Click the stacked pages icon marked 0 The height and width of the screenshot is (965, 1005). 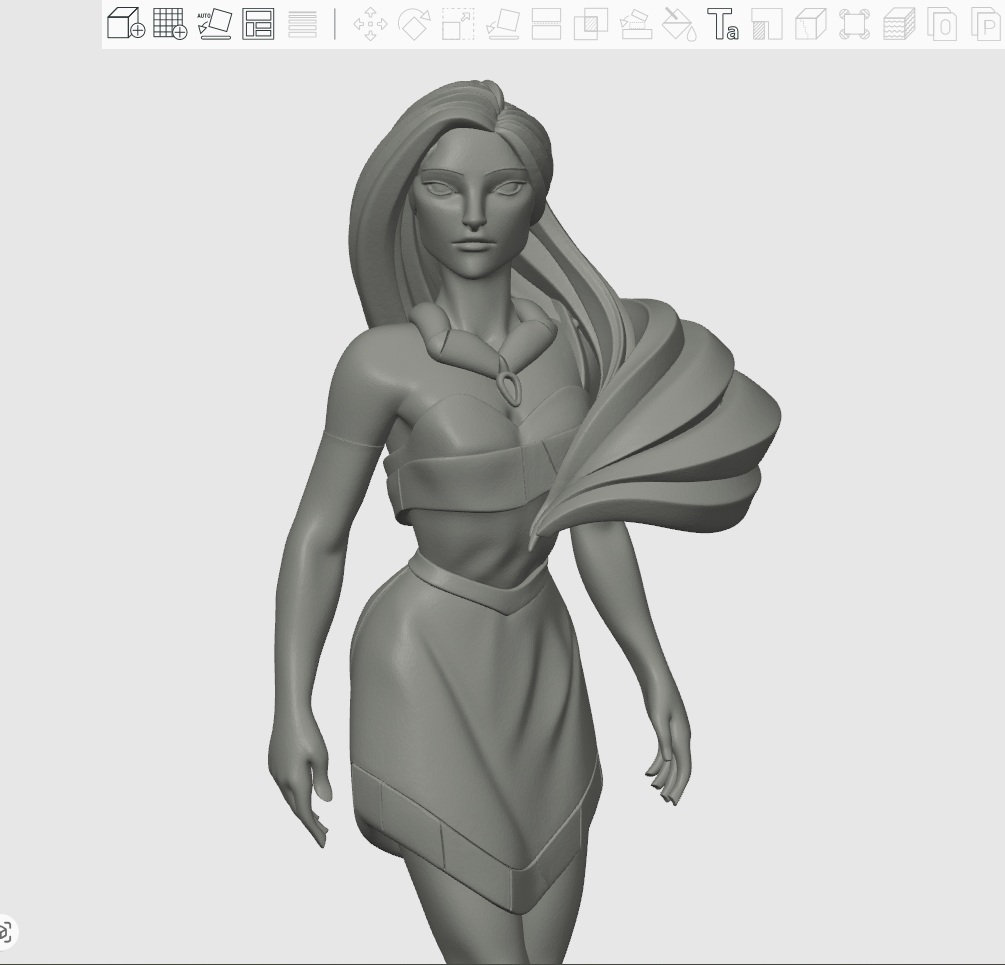pos(942,24)
